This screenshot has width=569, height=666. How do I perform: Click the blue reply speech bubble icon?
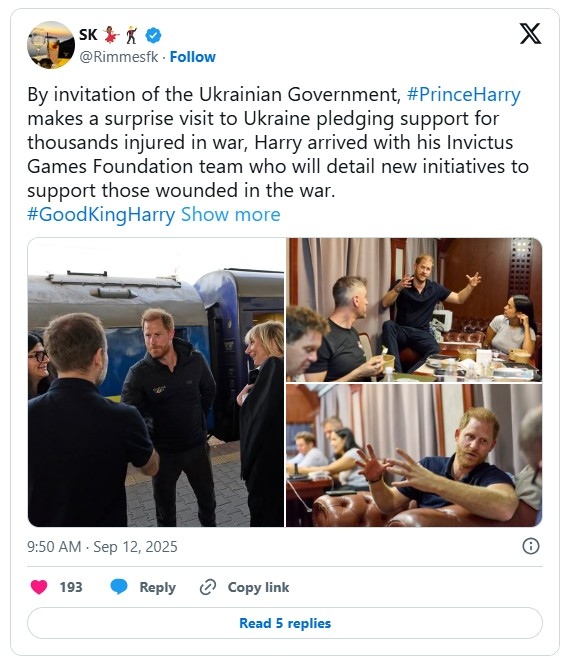[119, 587]
